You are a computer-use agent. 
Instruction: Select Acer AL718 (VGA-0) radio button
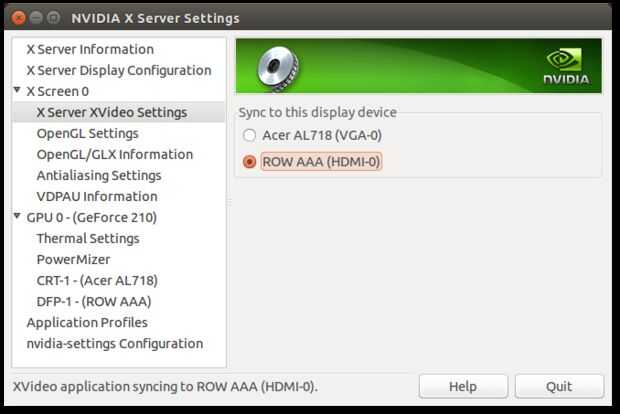pyautogui.click(x=250, y=135)
